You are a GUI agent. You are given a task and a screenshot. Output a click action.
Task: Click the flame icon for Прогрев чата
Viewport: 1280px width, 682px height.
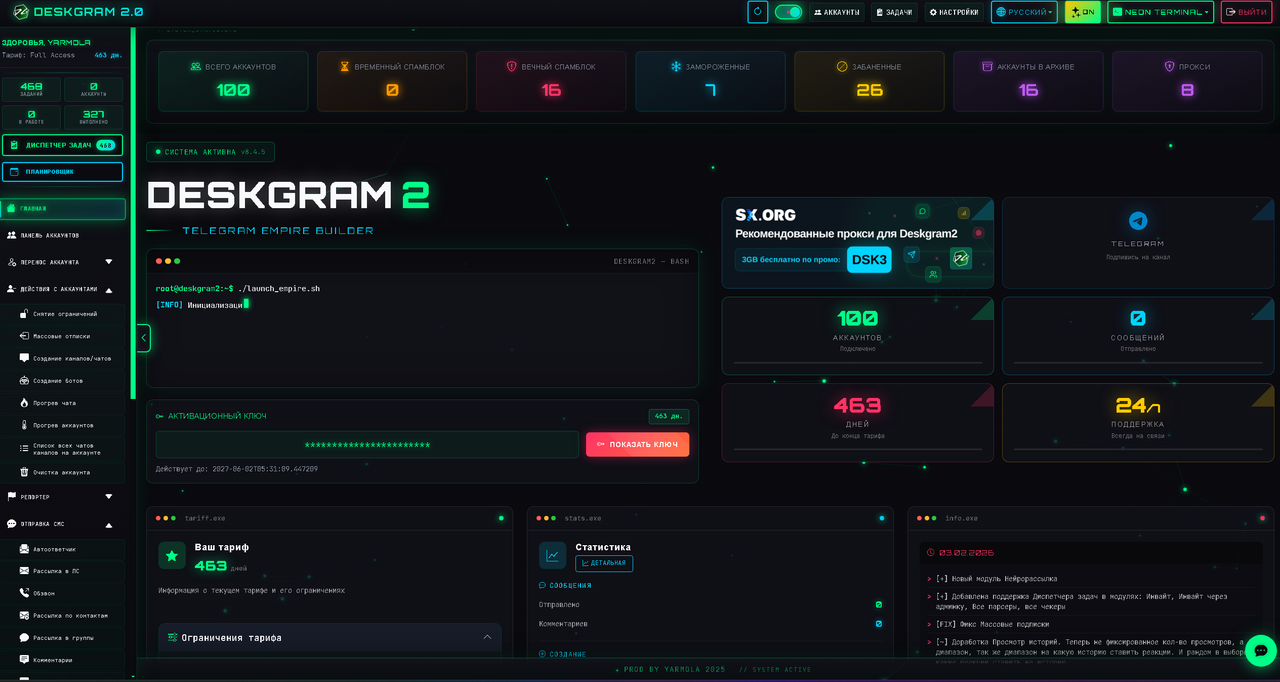(x=25, y=403)
